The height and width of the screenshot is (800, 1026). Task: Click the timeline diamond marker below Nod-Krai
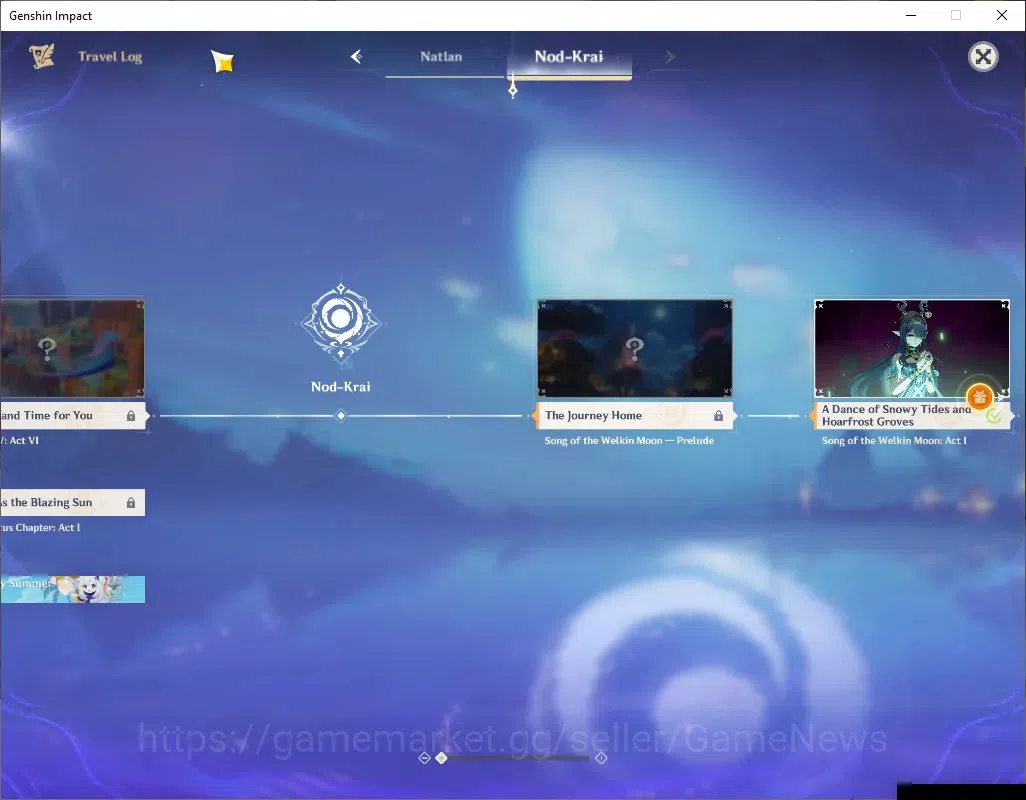click(341, 416)
